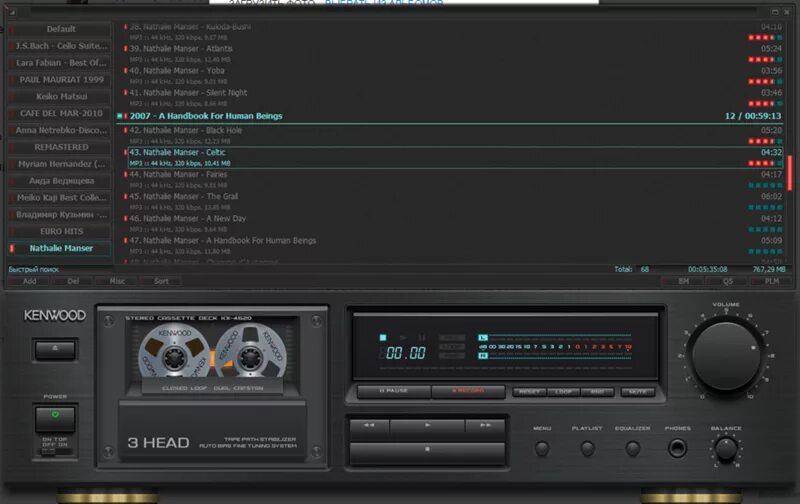Click the Phones headphone jack
Screen dimensions: 800x504
pos(678,448)
